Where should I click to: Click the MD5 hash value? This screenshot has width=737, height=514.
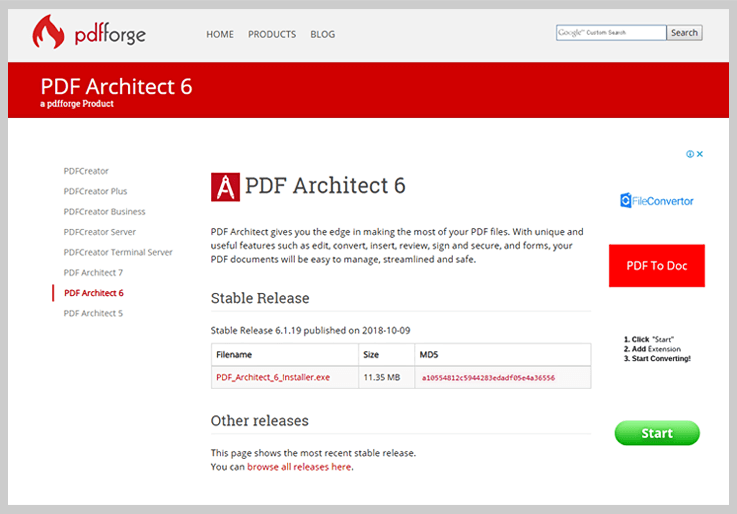point(488,378)
